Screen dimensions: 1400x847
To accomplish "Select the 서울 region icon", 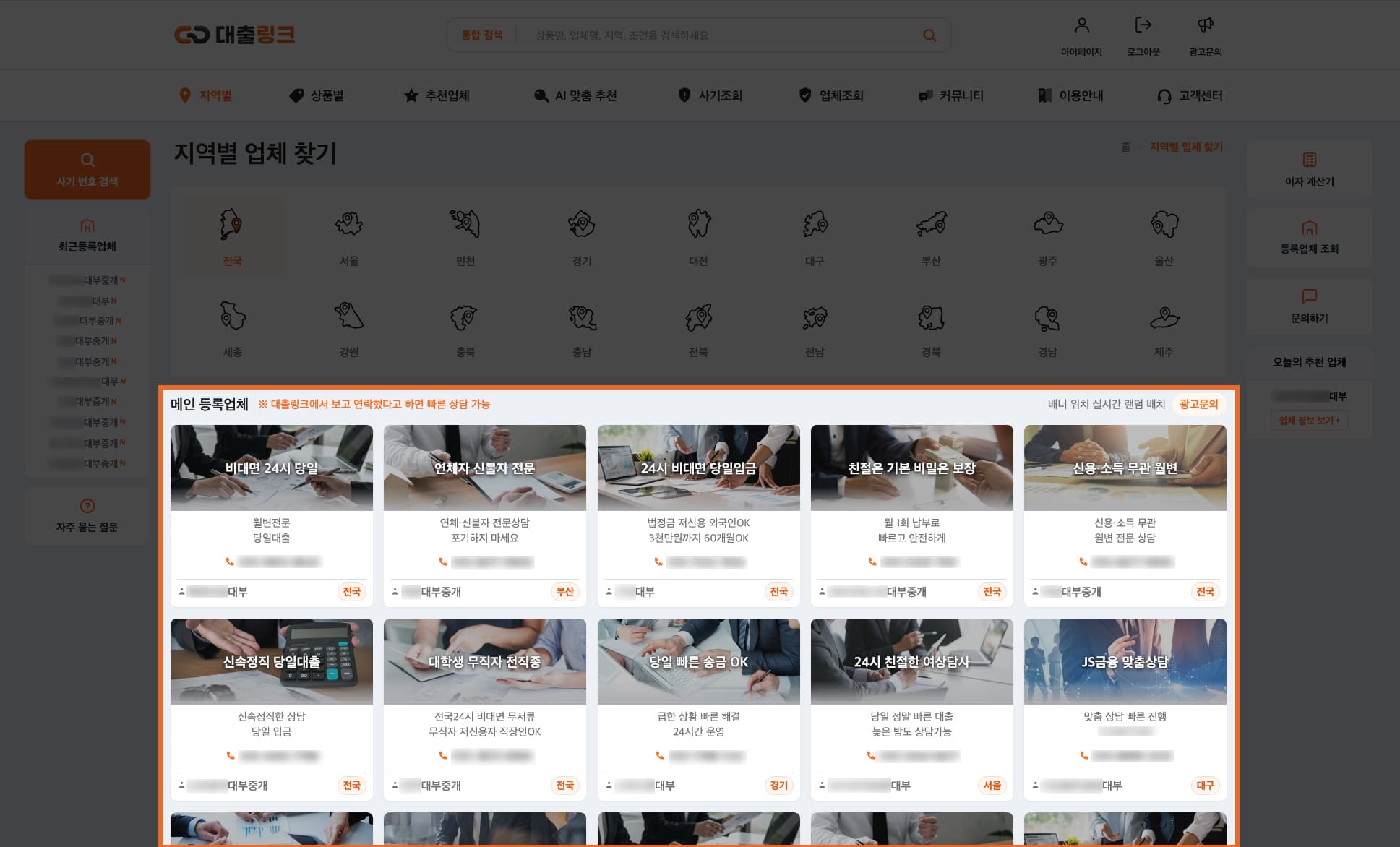I will [x=348, y=224].
